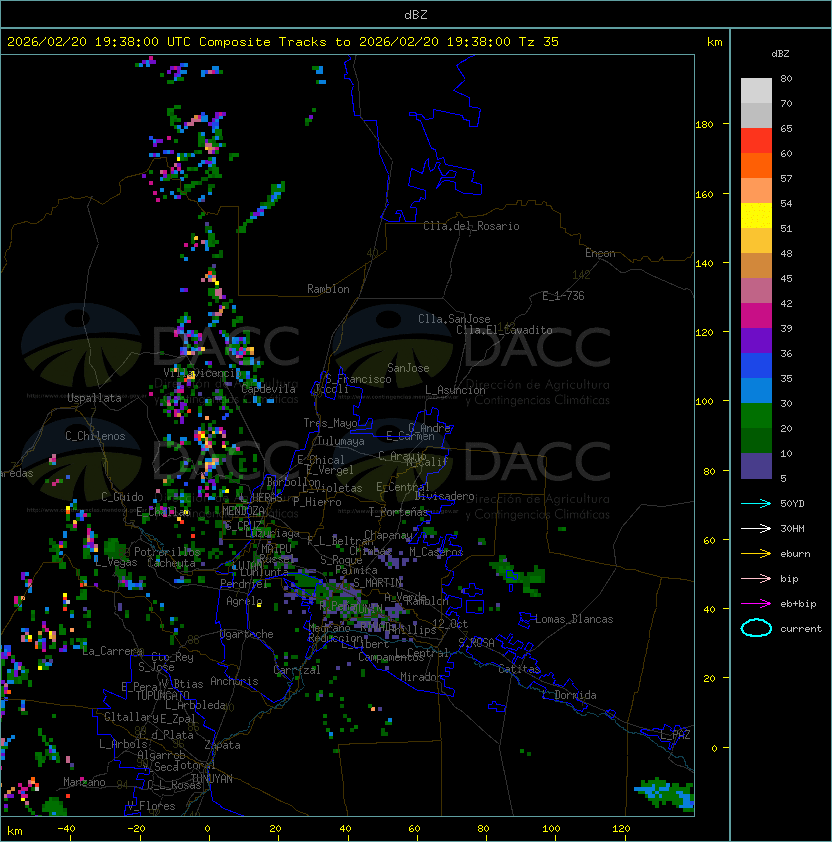Click the cyan 50YD arrow icon
832x842 pixels.
click(756, 504)
